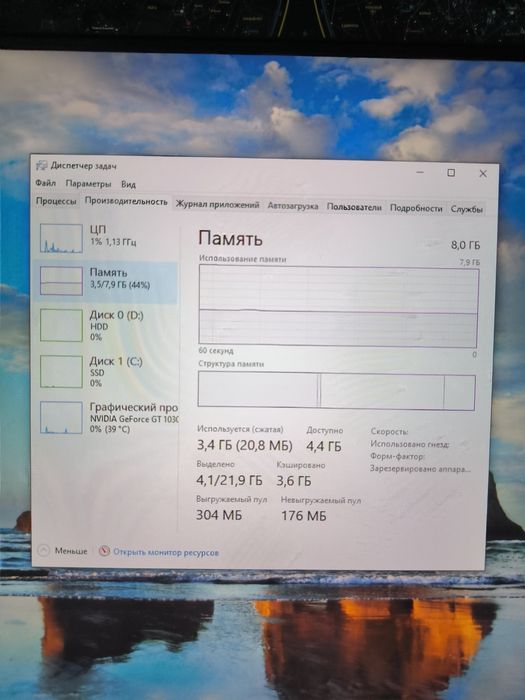Maximize the Диспетчер задач window
Viewport: 525px width, 700px height.
pyautogui.click(x=451, y=172)
